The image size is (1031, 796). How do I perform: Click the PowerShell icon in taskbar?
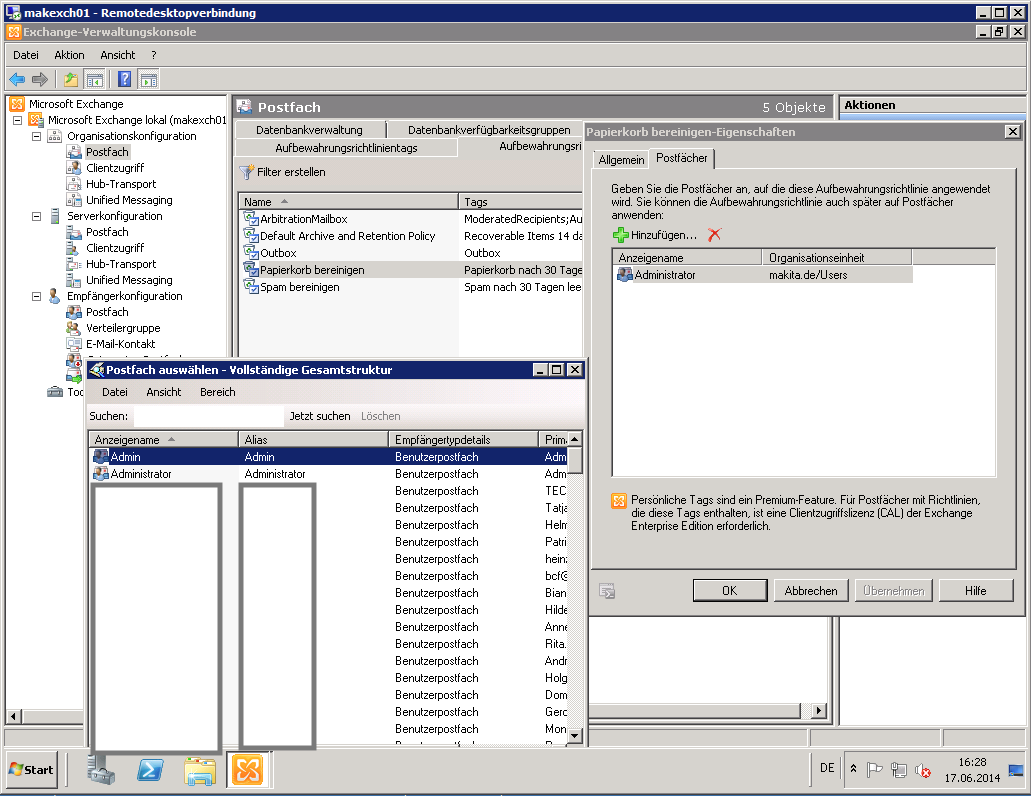click(x=150, y=770)
